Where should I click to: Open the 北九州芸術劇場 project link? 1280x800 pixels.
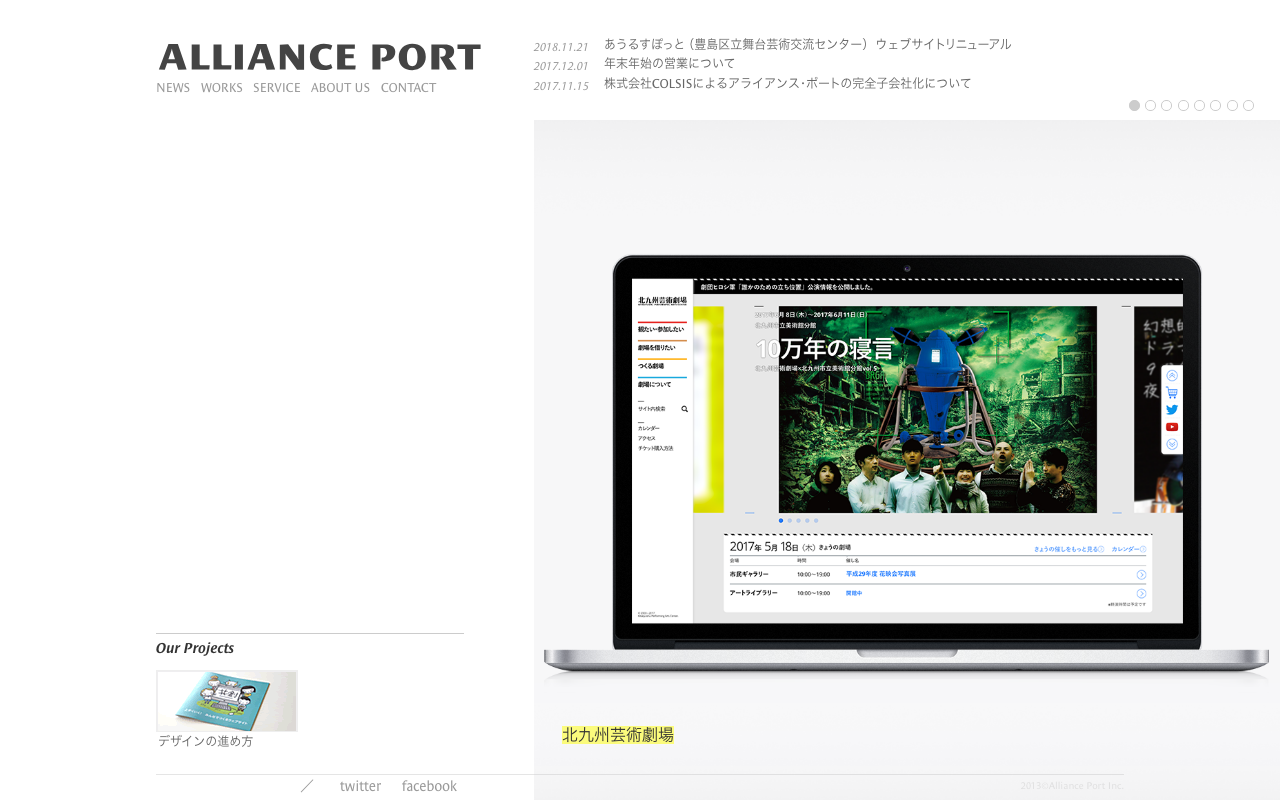(618, 734)
